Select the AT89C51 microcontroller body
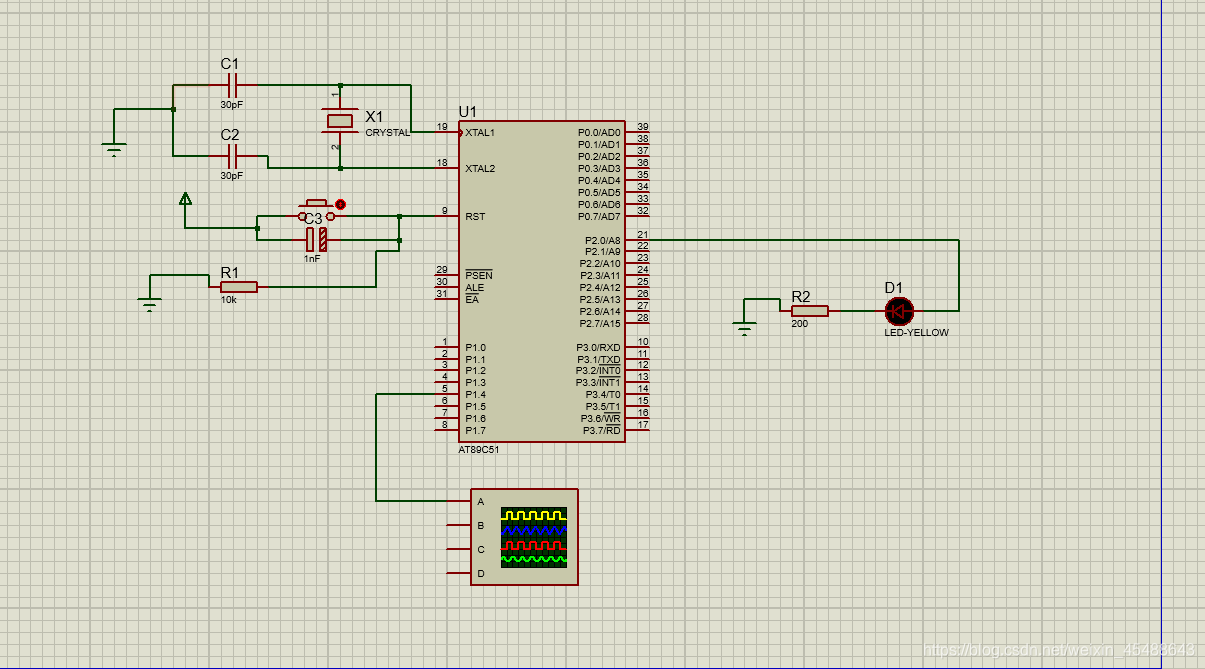1205x669 pixels. (542, 281)
